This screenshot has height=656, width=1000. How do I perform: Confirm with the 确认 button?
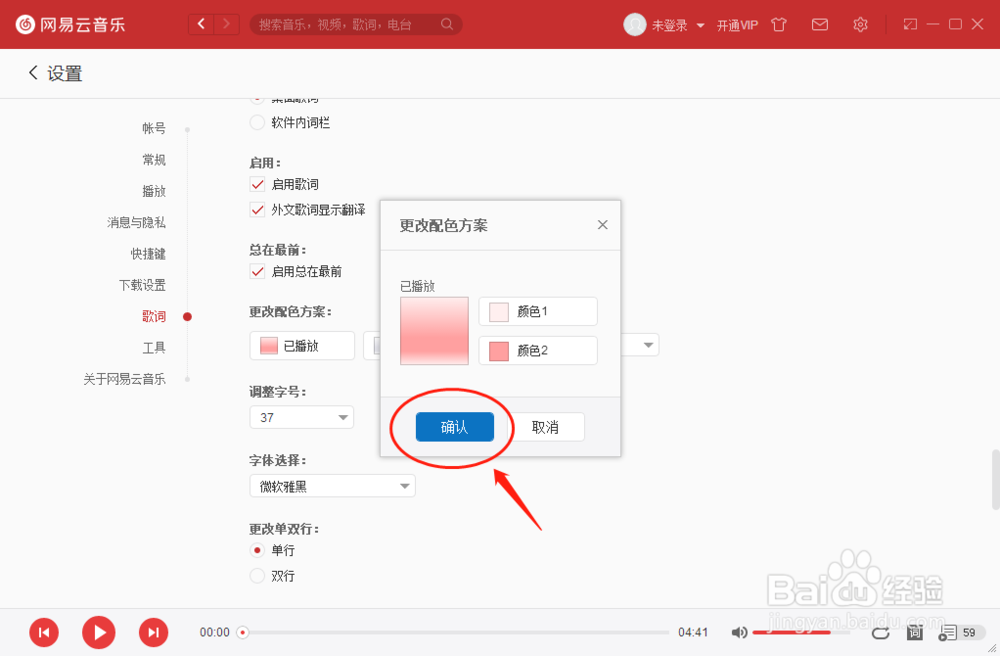click(x=455, y=426)
